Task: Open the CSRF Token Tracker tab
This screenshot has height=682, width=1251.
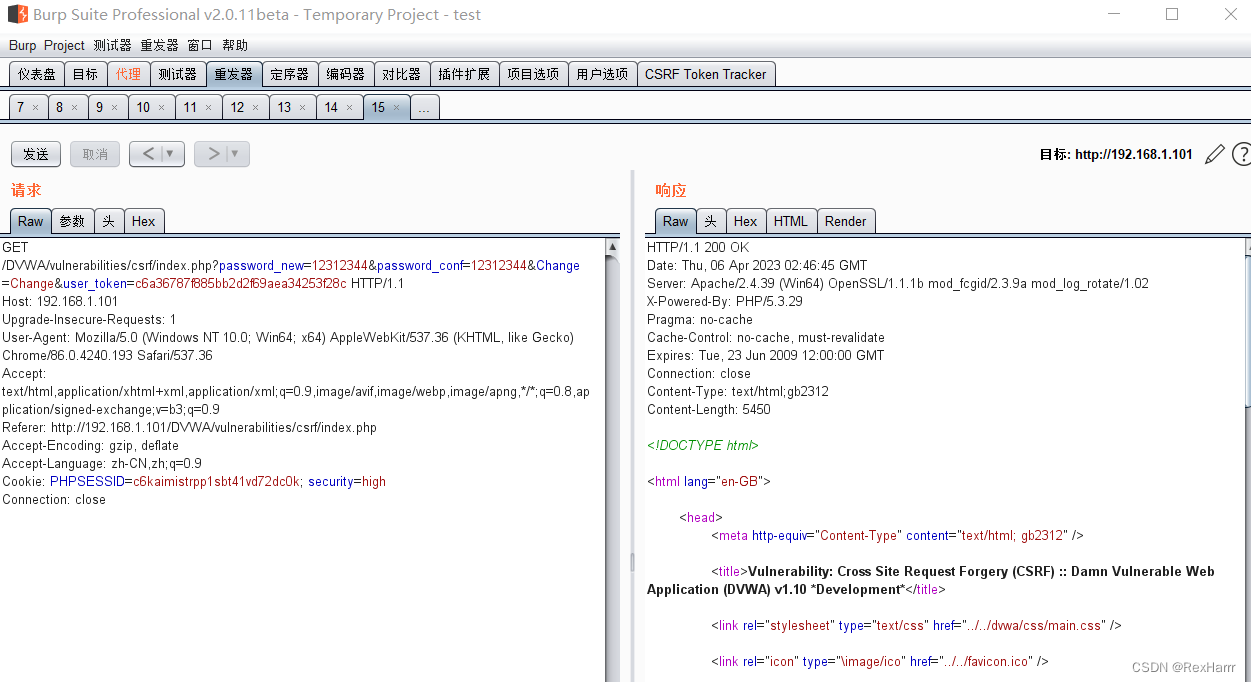Action: (706, 74)
